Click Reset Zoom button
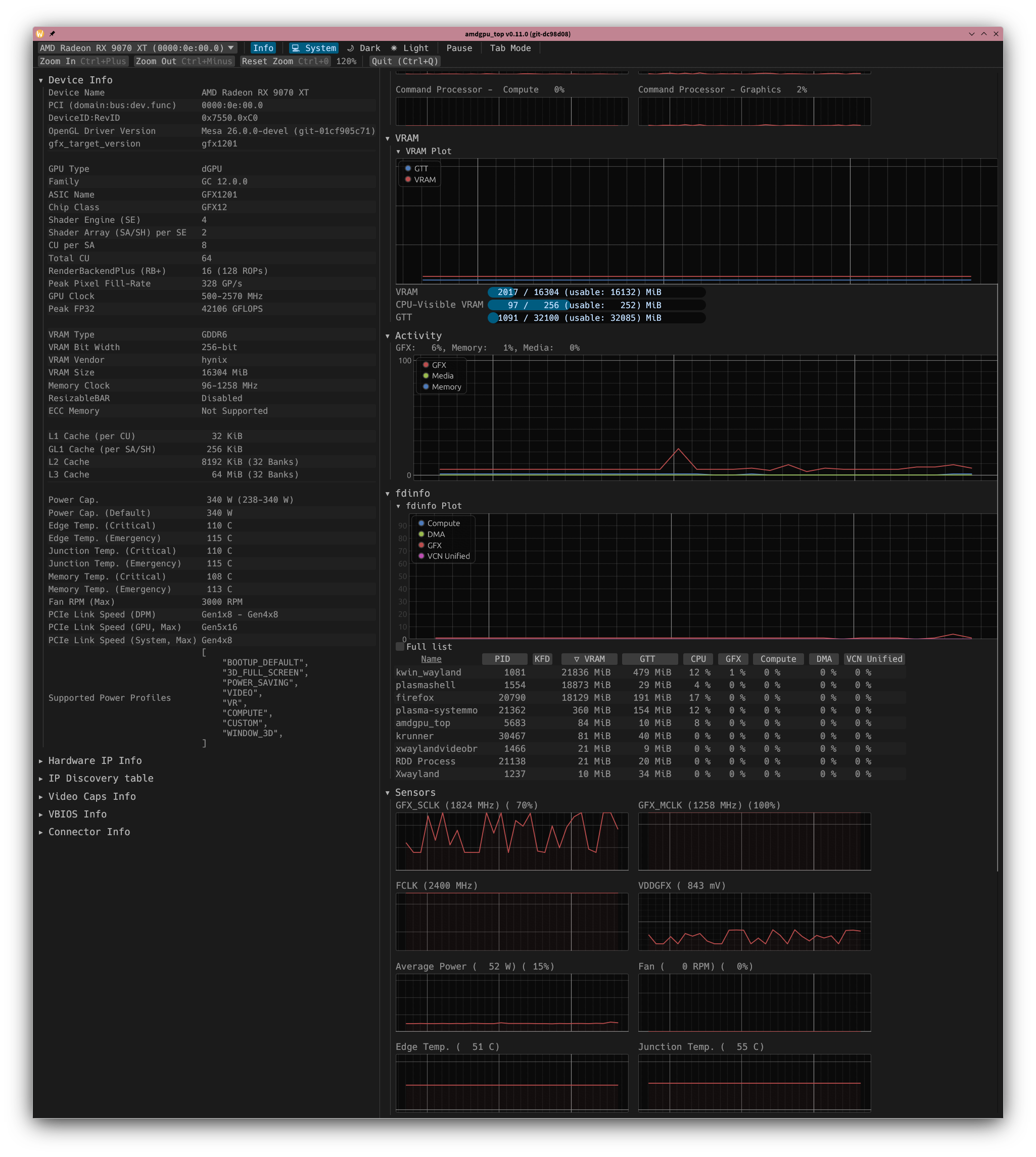 click(x=285, y=62)
